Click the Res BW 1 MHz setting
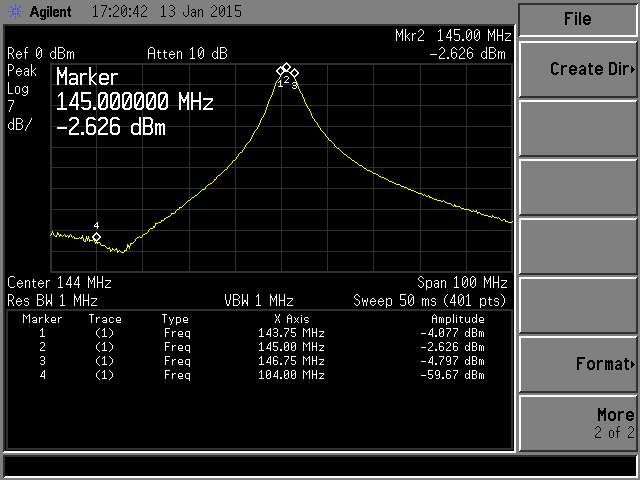The height and width of the screenshot is (480, 640). coord(52,300)
